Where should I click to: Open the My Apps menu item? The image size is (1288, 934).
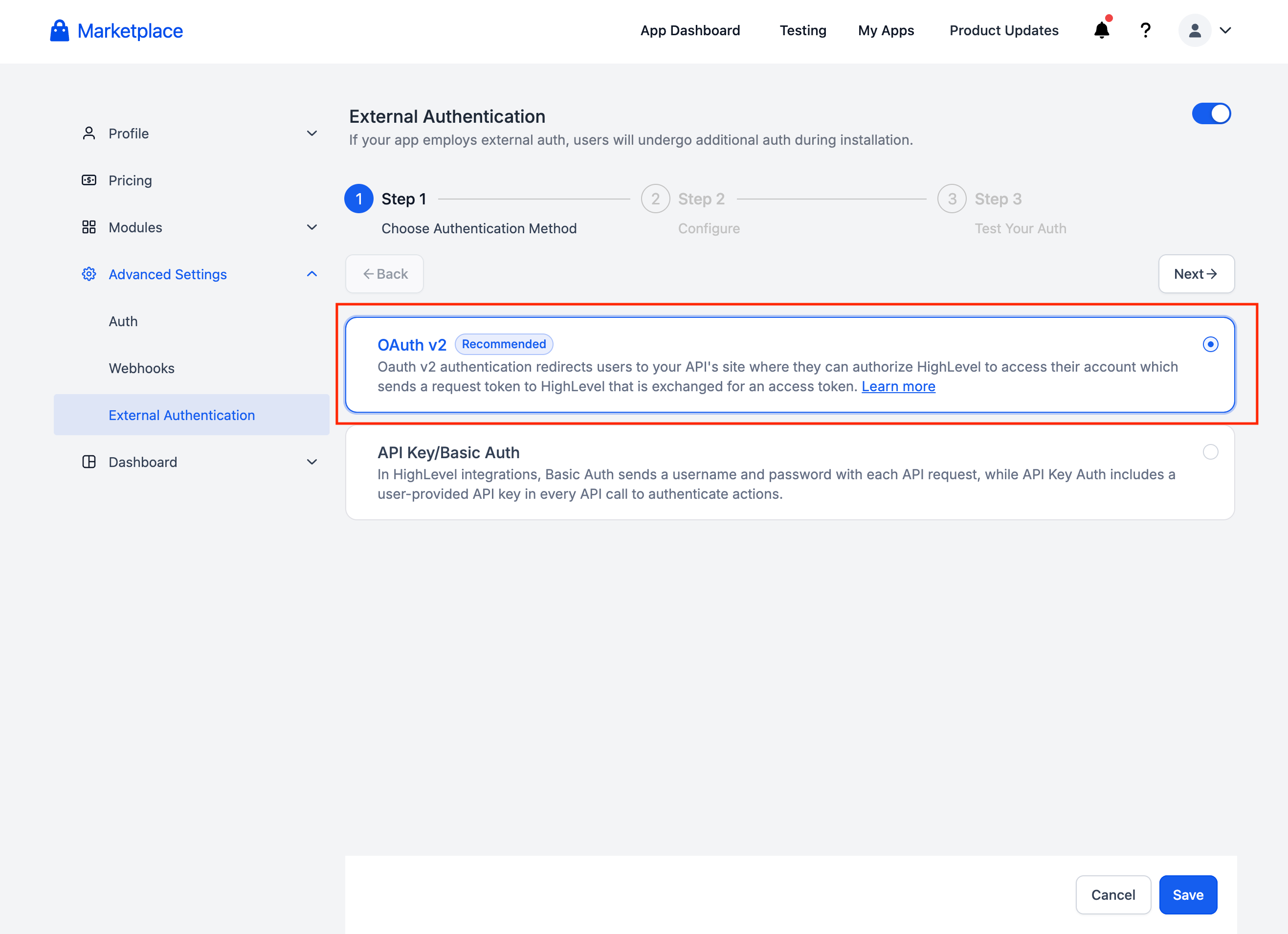tap(886, 31)
